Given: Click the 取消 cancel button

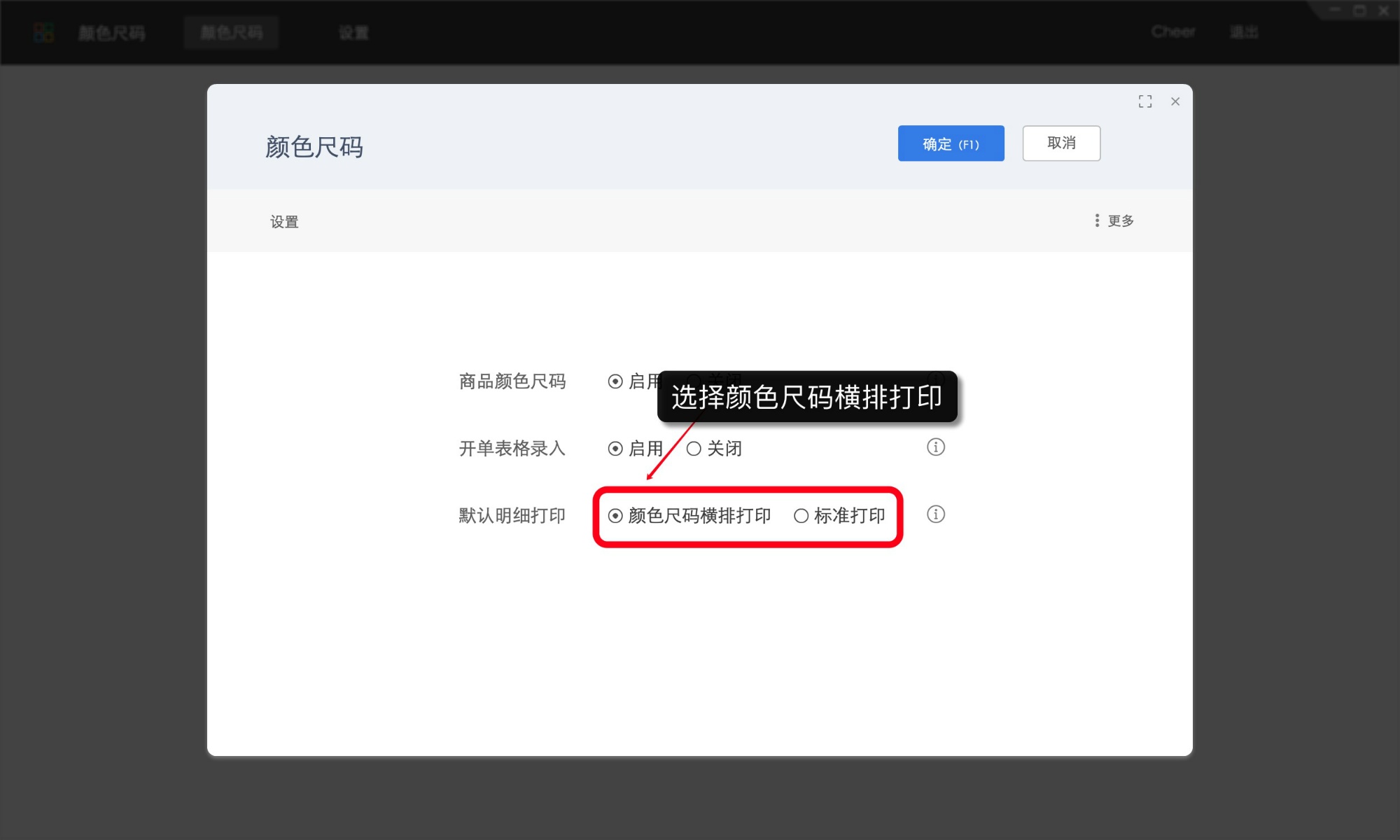Looking at the screenshot, I should [1061, 143].
